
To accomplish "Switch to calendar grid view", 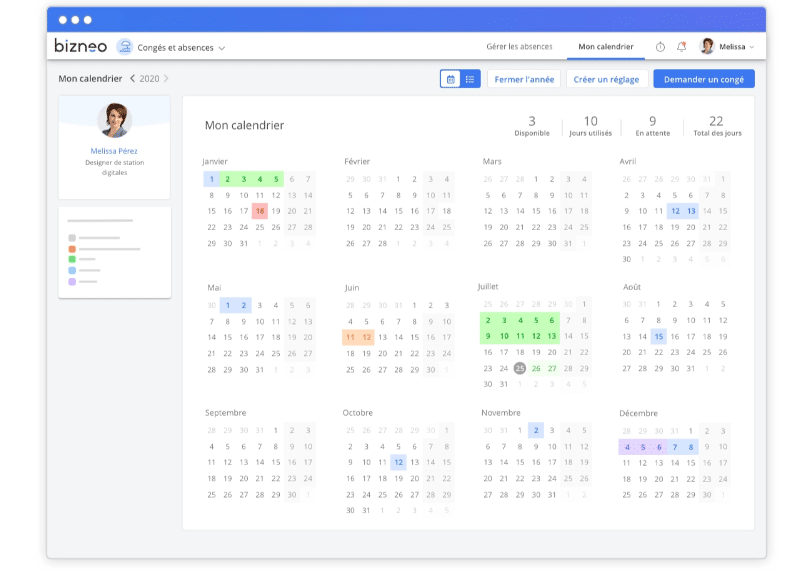I will (x=450, y=79).
